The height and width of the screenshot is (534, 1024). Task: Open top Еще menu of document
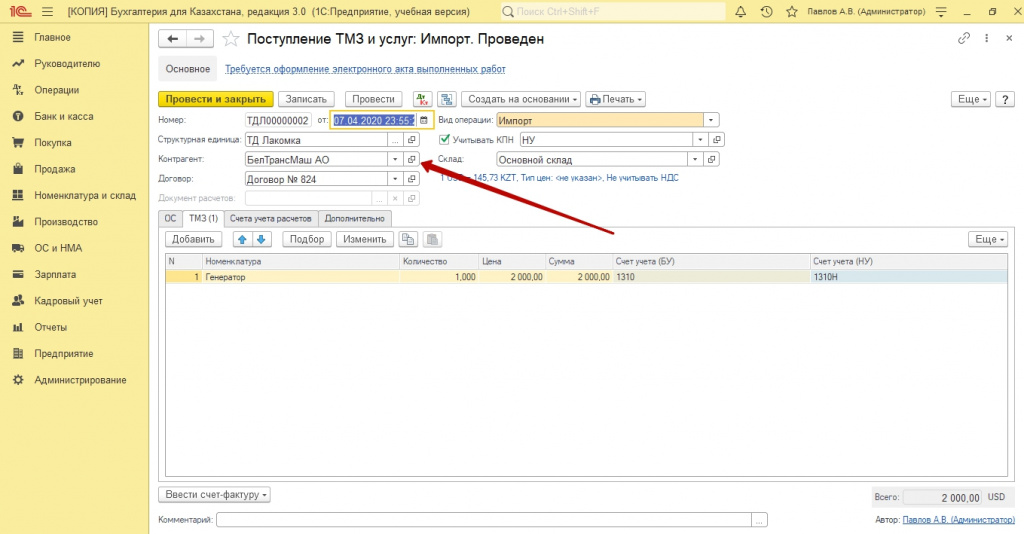(x=971, y=99)
